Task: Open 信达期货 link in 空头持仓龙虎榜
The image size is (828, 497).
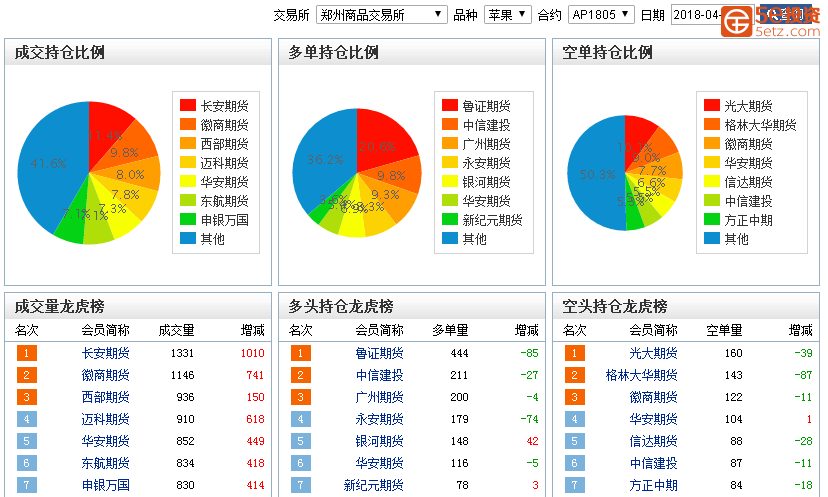Action: [x=653, y=441]
